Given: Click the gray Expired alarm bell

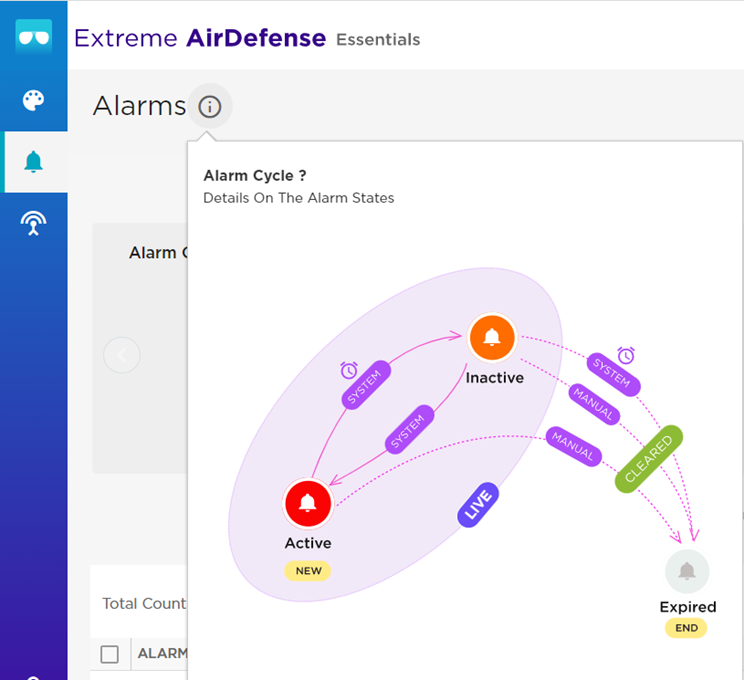Looking at the screenshot, I should point(687,572).
